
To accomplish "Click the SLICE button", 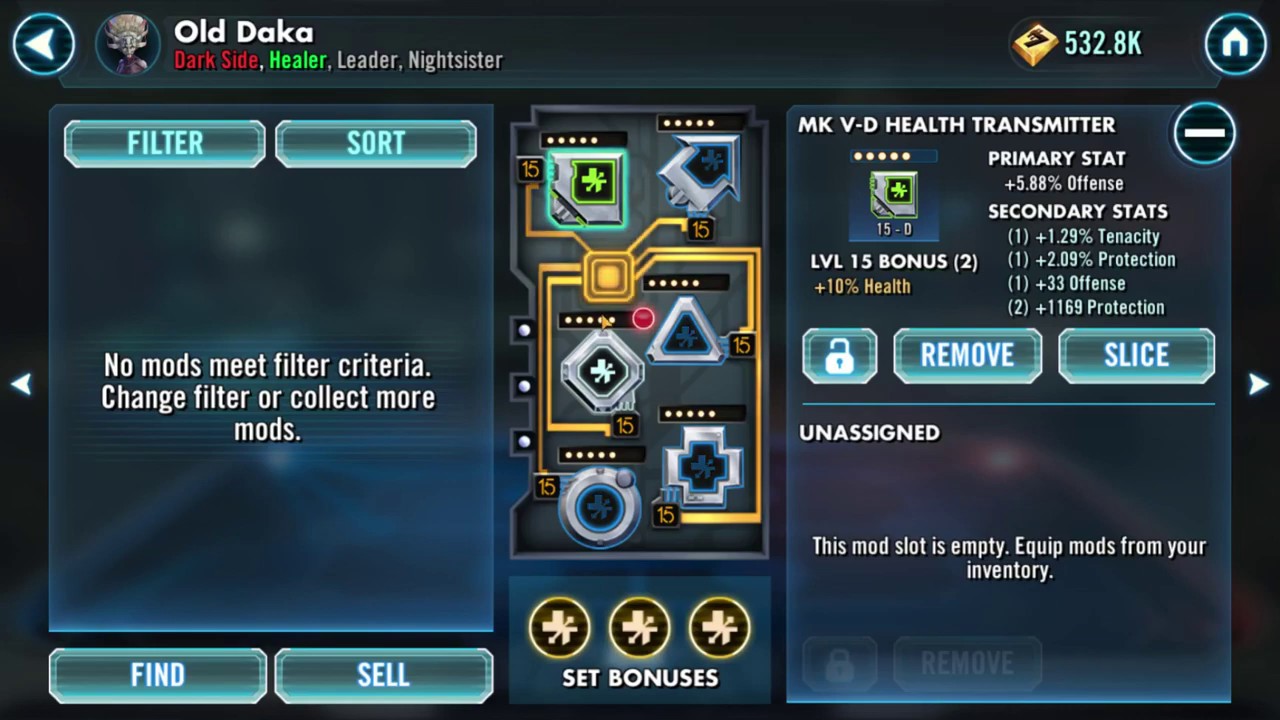I will (1136, 355).
